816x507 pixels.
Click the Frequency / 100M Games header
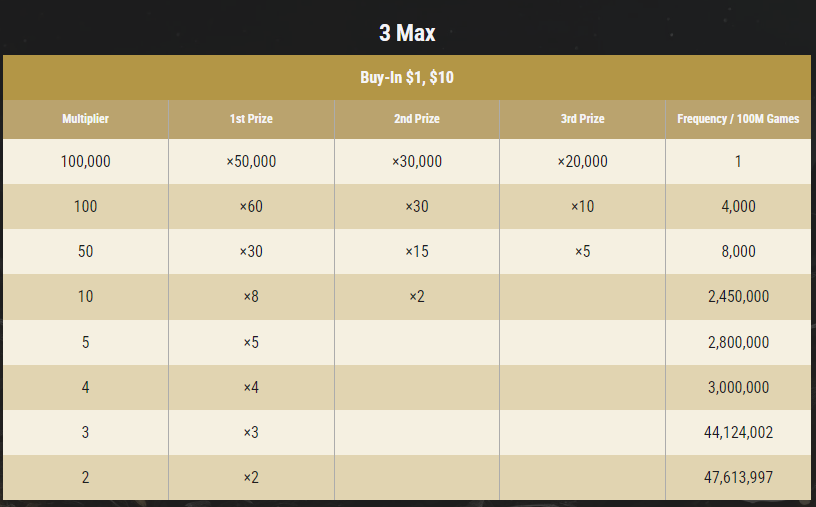click(738, 119)
